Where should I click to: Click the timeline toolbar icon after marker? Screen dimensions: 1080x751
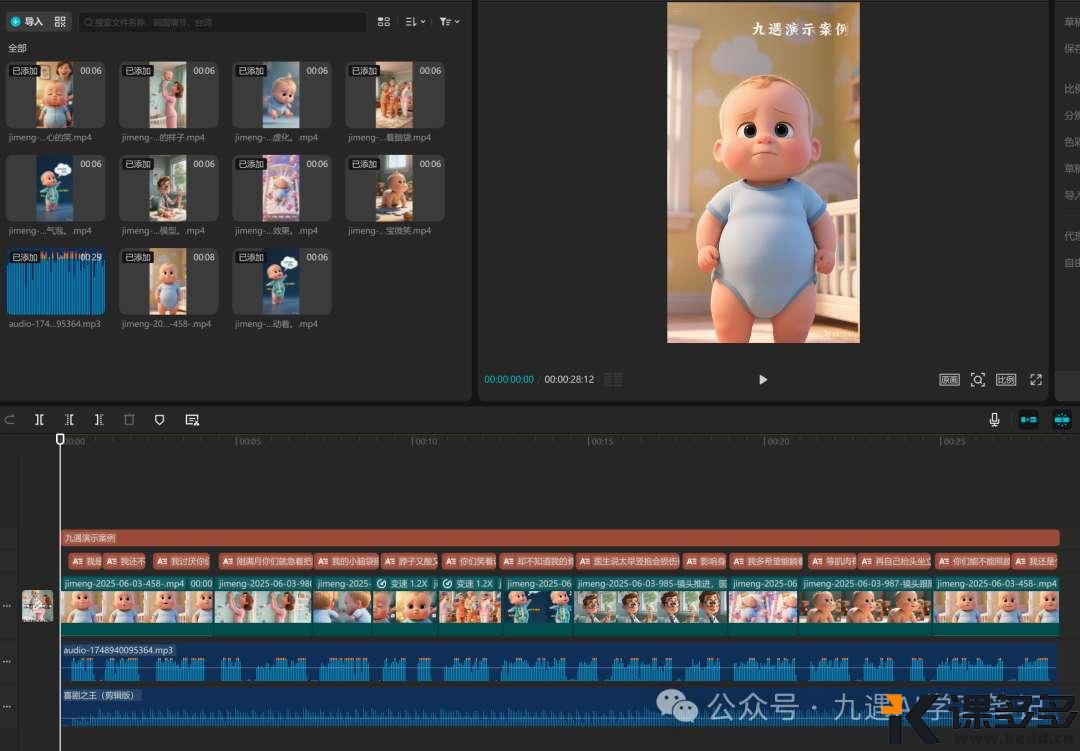[192, 420]
